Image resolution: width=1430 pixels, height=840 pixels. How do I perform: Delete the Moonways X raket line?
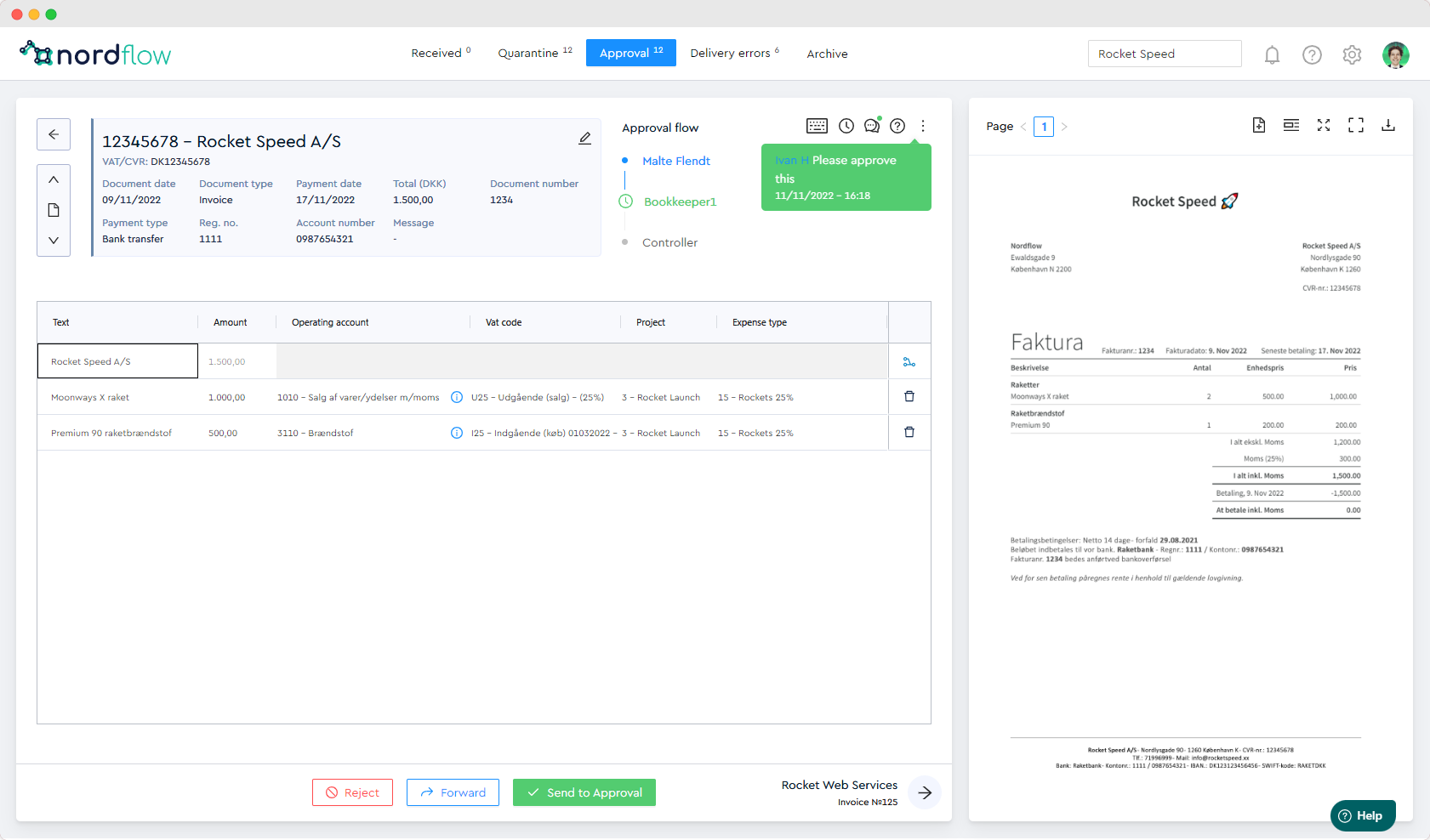point(909,397)
